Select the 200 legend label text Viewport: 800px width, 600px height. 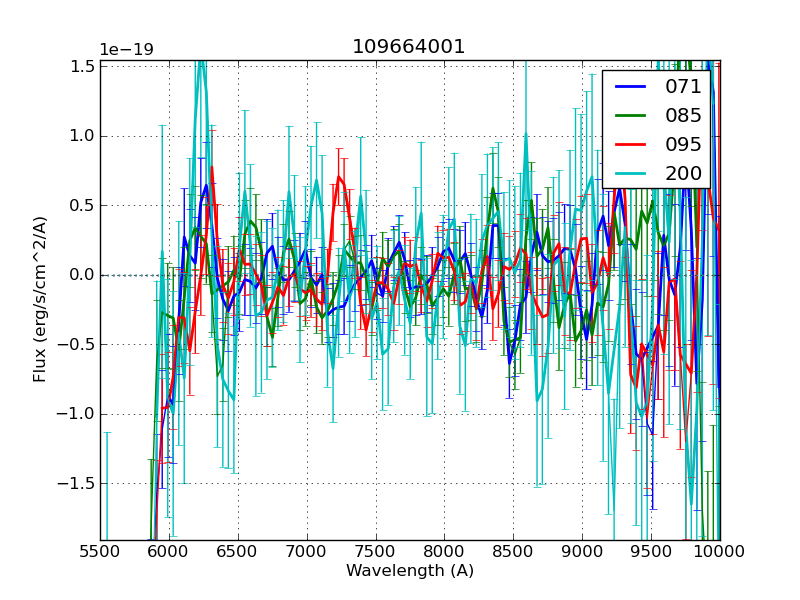tap(683, 174)
